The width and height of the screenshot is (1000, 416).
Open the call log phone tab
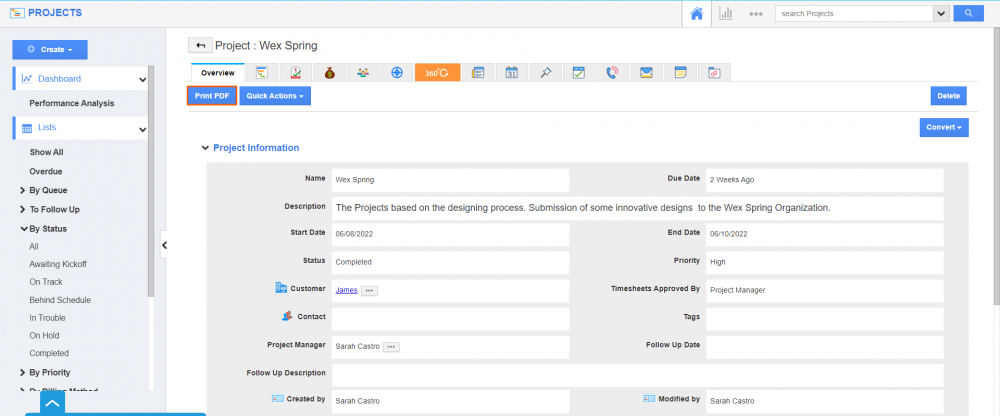[x=612, y=73]
